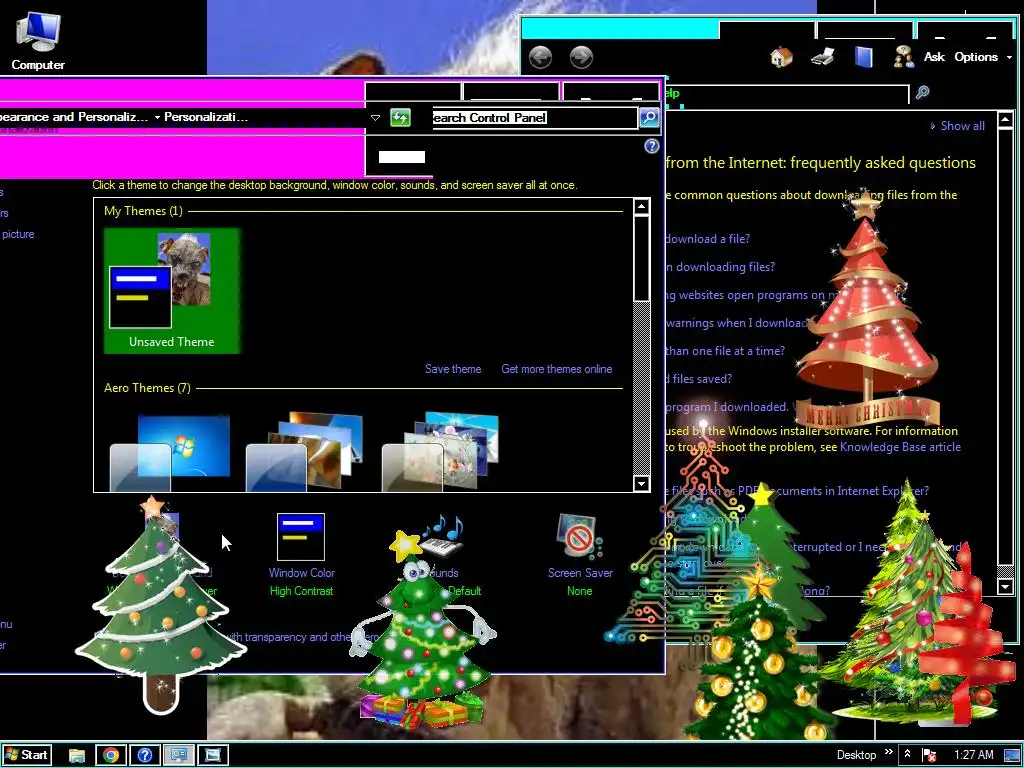Open the Start menu
Image resolution: width=1024 pixels, height=768 pixels.
pyautogui.click(x=27, y=755)
